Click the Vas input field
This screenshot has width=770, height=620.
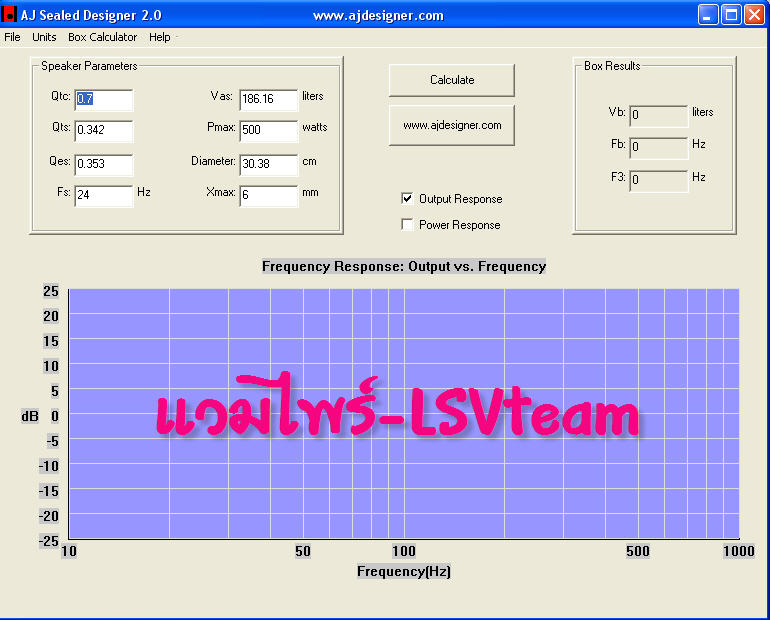269,100
